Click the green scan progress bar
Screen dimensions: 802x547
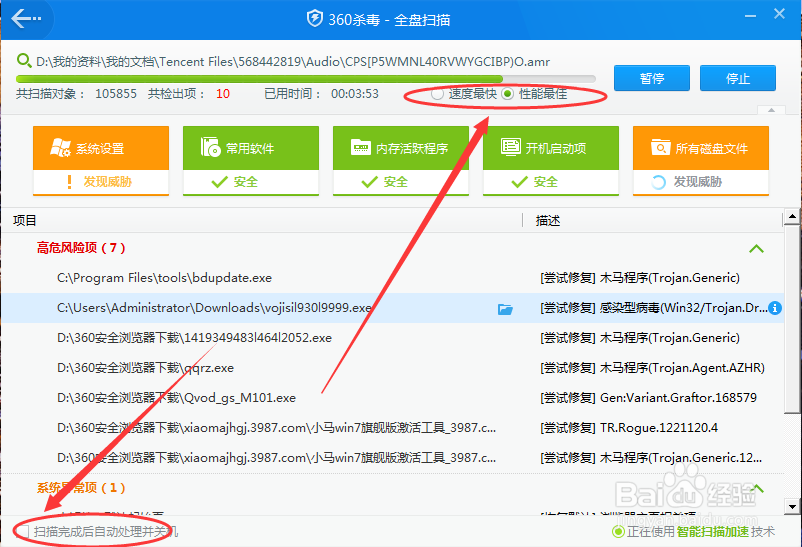[305, 79]
